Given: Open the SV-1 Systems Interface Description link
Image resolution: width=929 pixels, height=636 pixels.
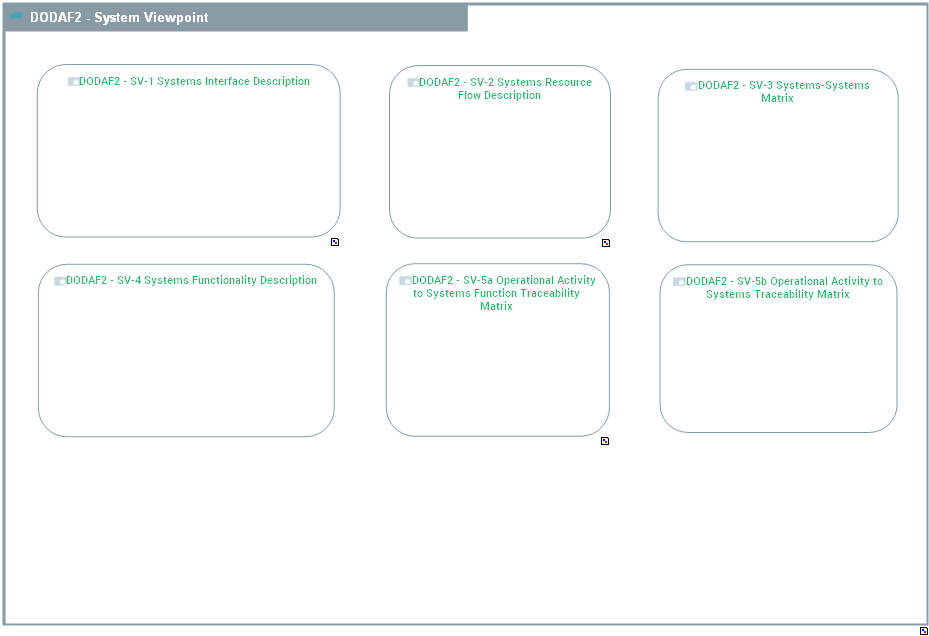Looking at the screenshot, I should tap(194, 82).
